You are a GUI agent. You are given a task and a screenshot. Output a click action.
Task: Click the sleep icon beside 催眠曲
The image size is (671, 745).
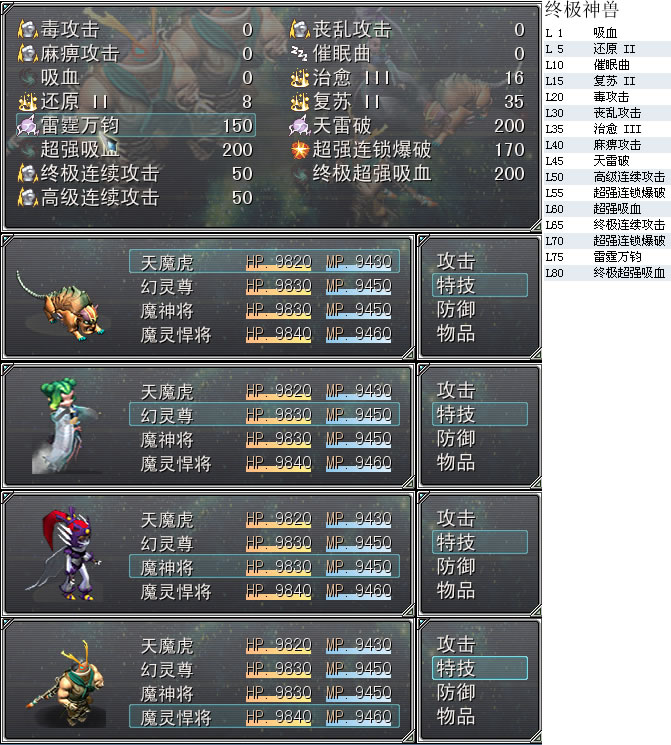pos(299,53)
